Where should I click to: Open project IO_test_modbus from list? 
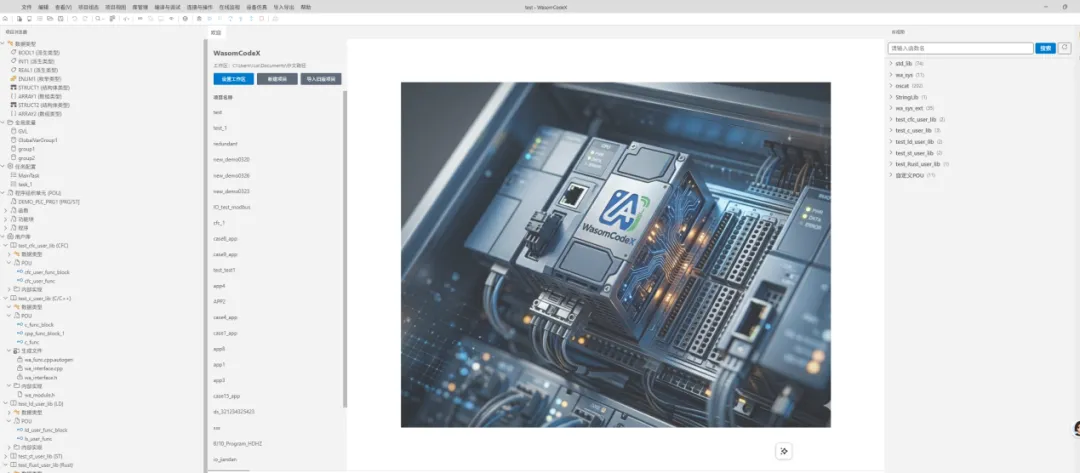(232, 207)
